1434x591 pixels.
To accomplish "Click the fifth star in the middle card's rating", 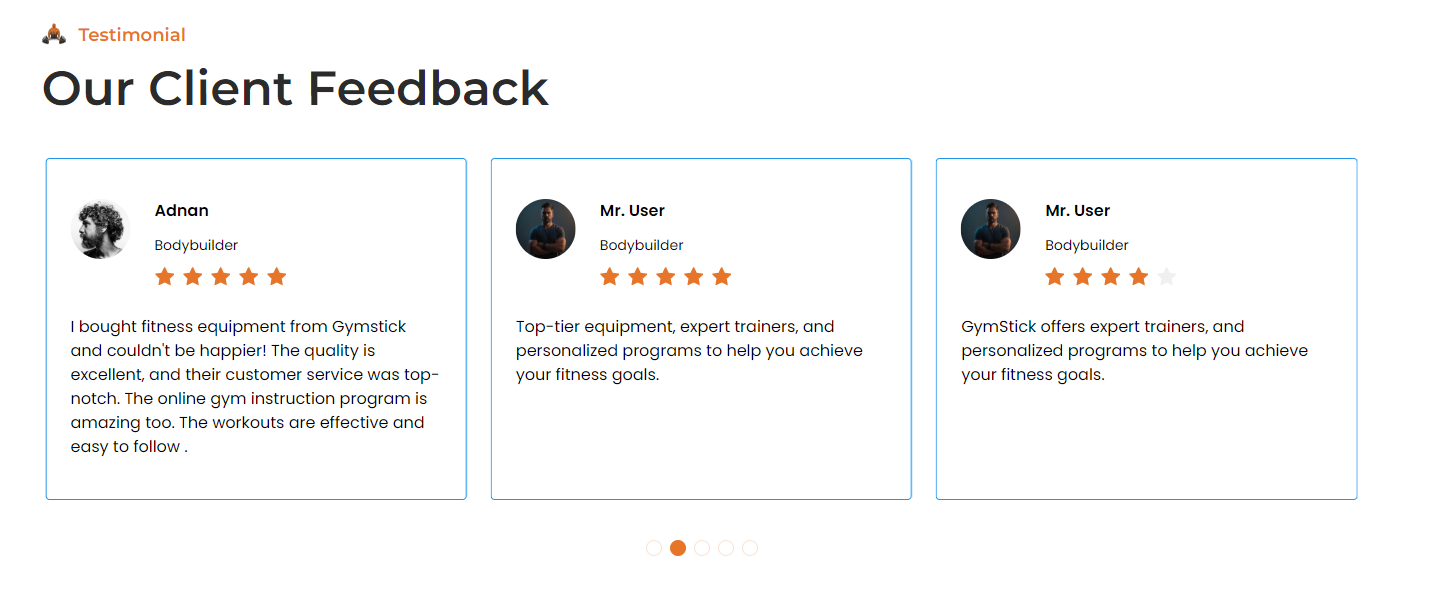I will (x=722, y=277).
